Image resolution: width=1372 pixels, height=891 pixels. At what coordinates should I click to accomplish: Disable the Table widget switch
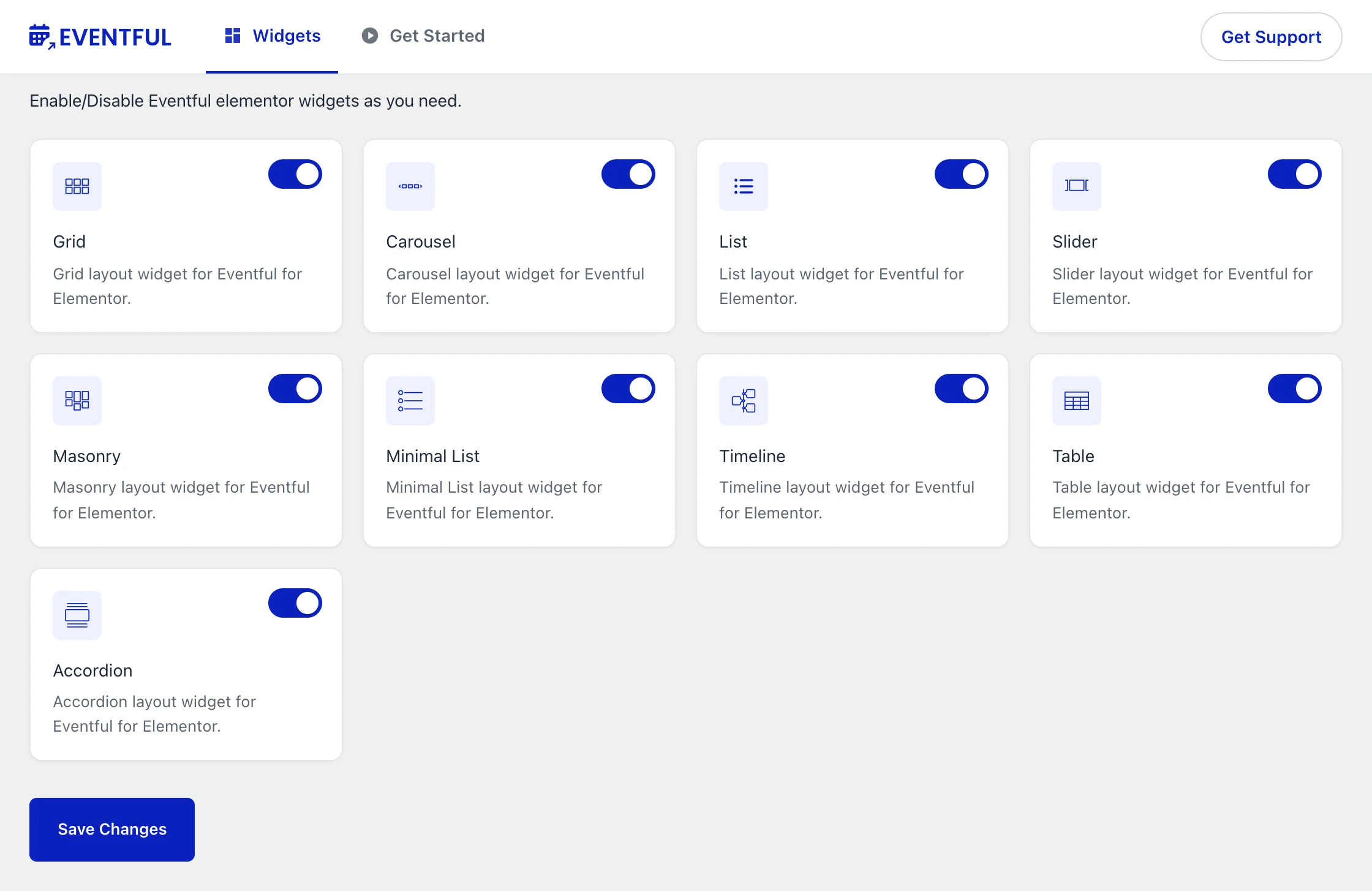[x=1295, y=389]
